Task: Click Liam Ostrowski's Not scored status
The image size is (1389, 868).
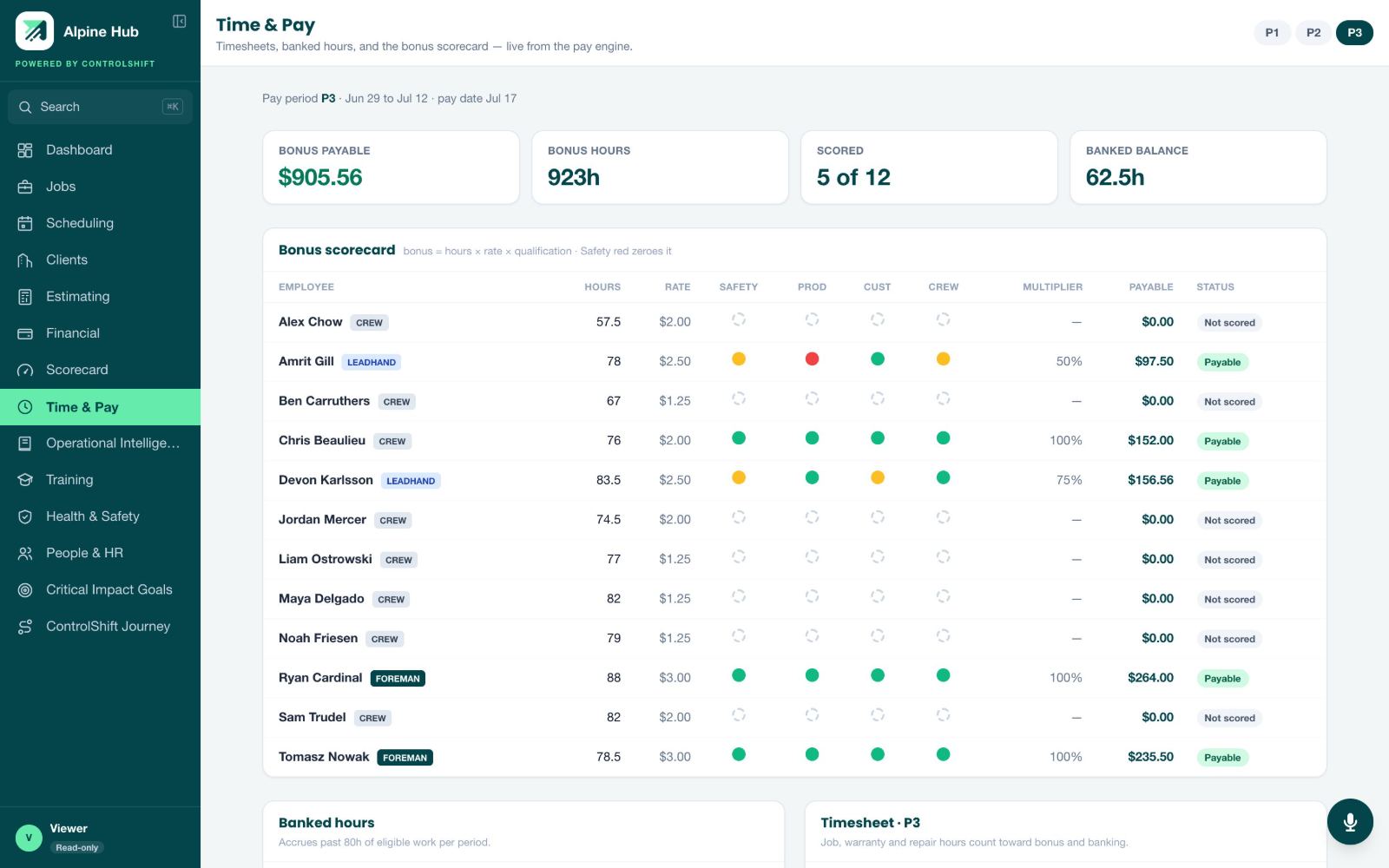Action: coord(1229,560)
